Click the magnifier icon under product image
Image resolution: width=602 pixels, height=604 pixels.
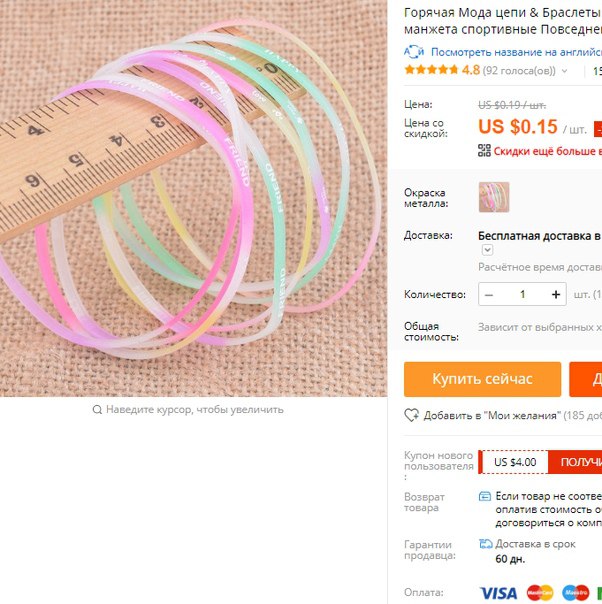point(97,409)
